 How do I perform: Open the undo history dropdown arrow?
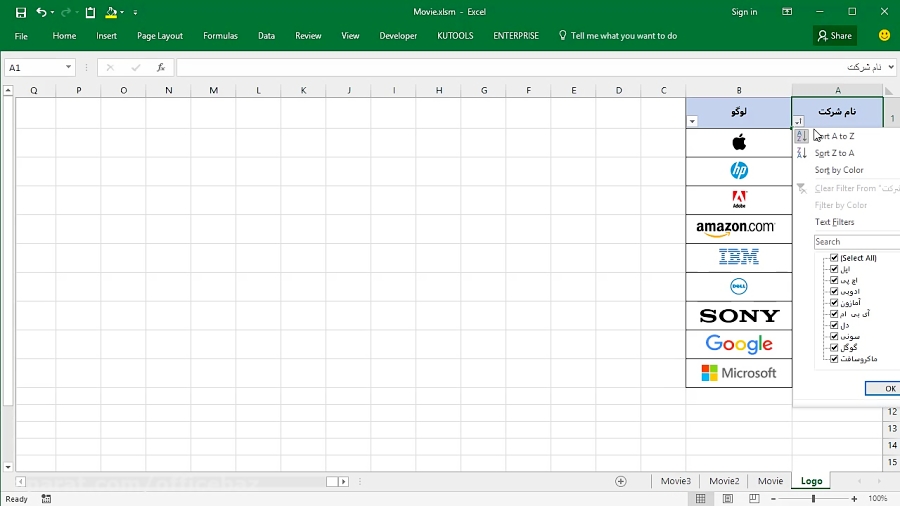click(x=52, y=13)
